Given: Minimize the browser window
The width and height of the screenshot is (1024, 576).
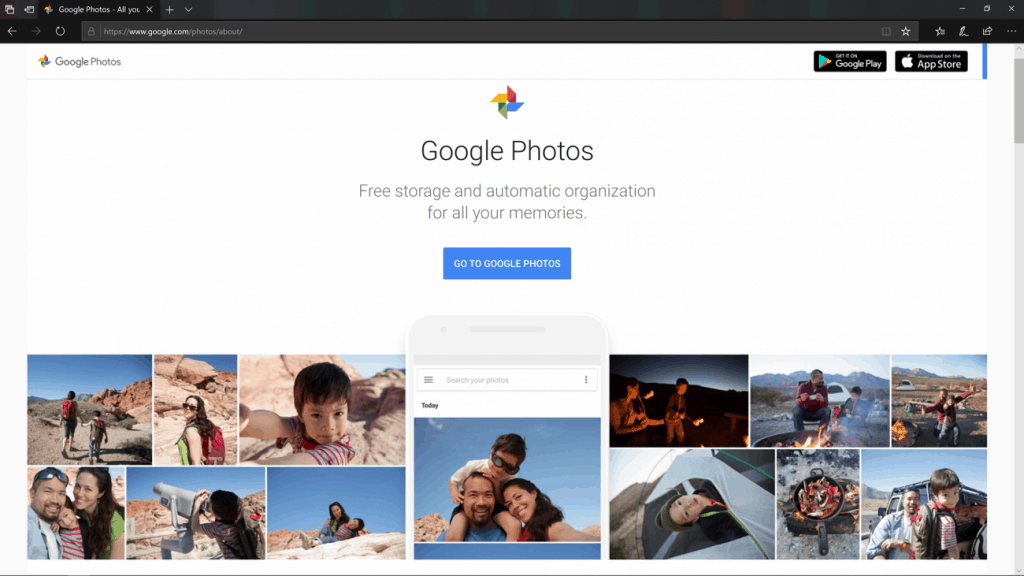Looking at the screenshot, I should [963, 9].
